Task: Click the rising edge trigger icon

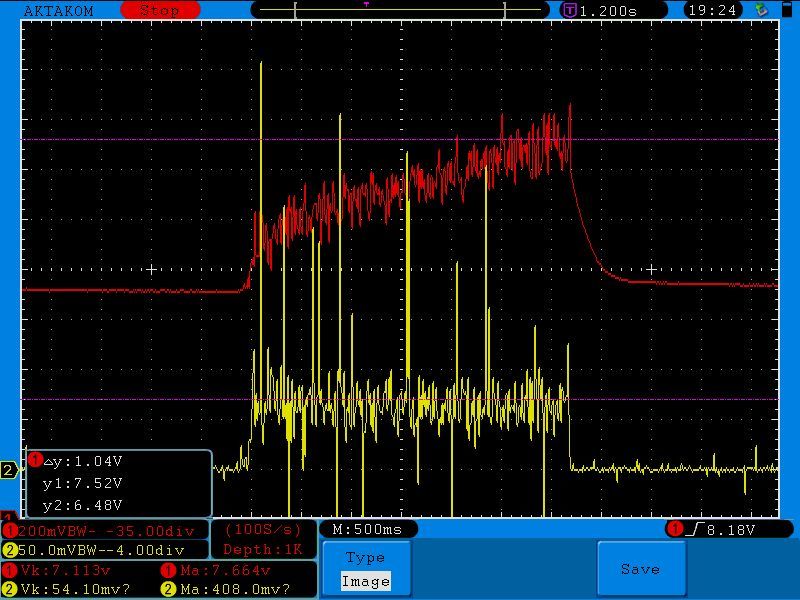Action: [695, 530]
